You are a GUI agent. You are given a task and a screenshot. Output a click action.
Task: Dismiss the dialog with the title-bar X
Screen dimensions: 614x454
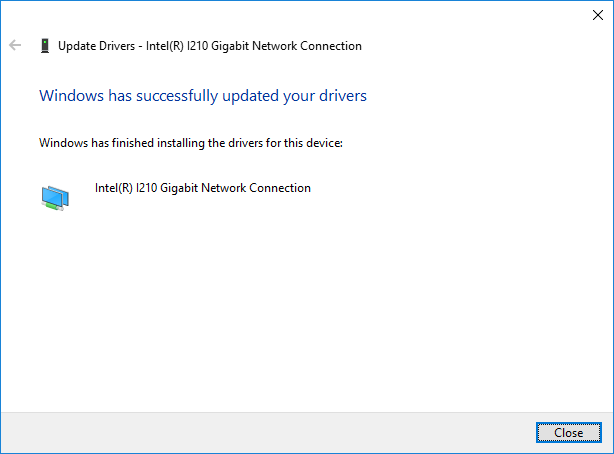[598, 14]
